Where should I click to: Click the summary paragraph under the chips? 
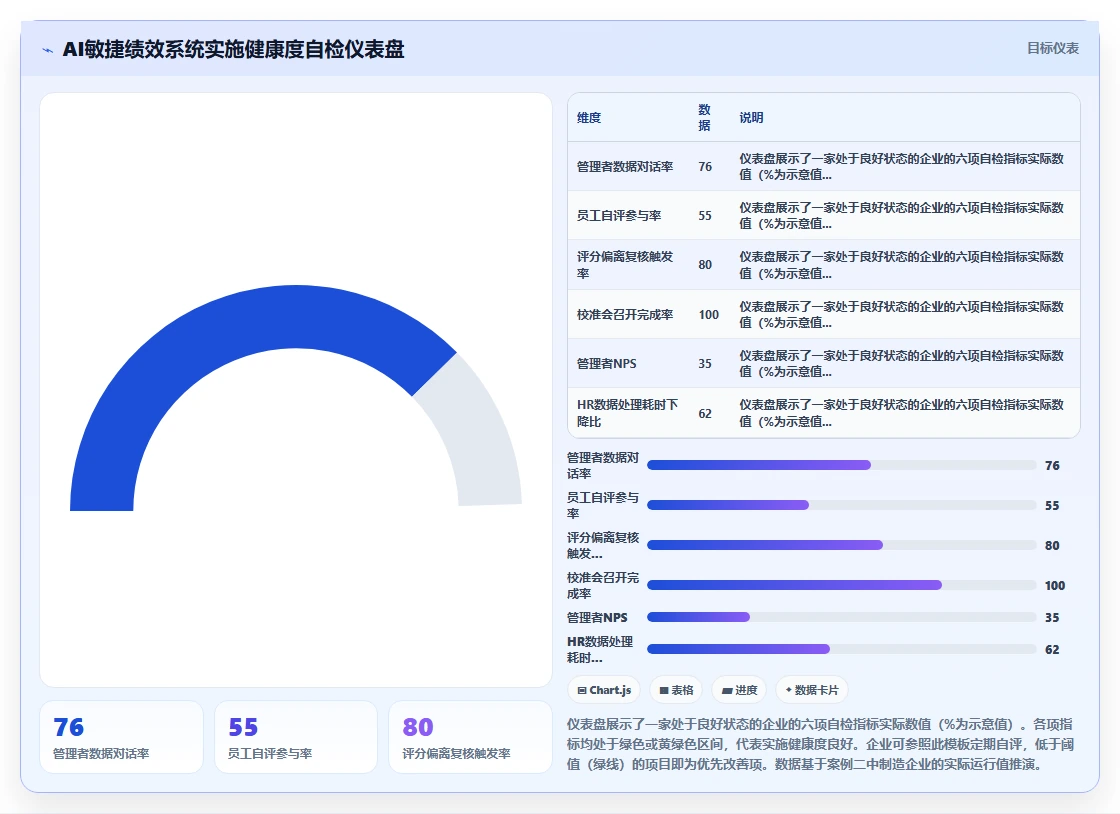point(820,744)
